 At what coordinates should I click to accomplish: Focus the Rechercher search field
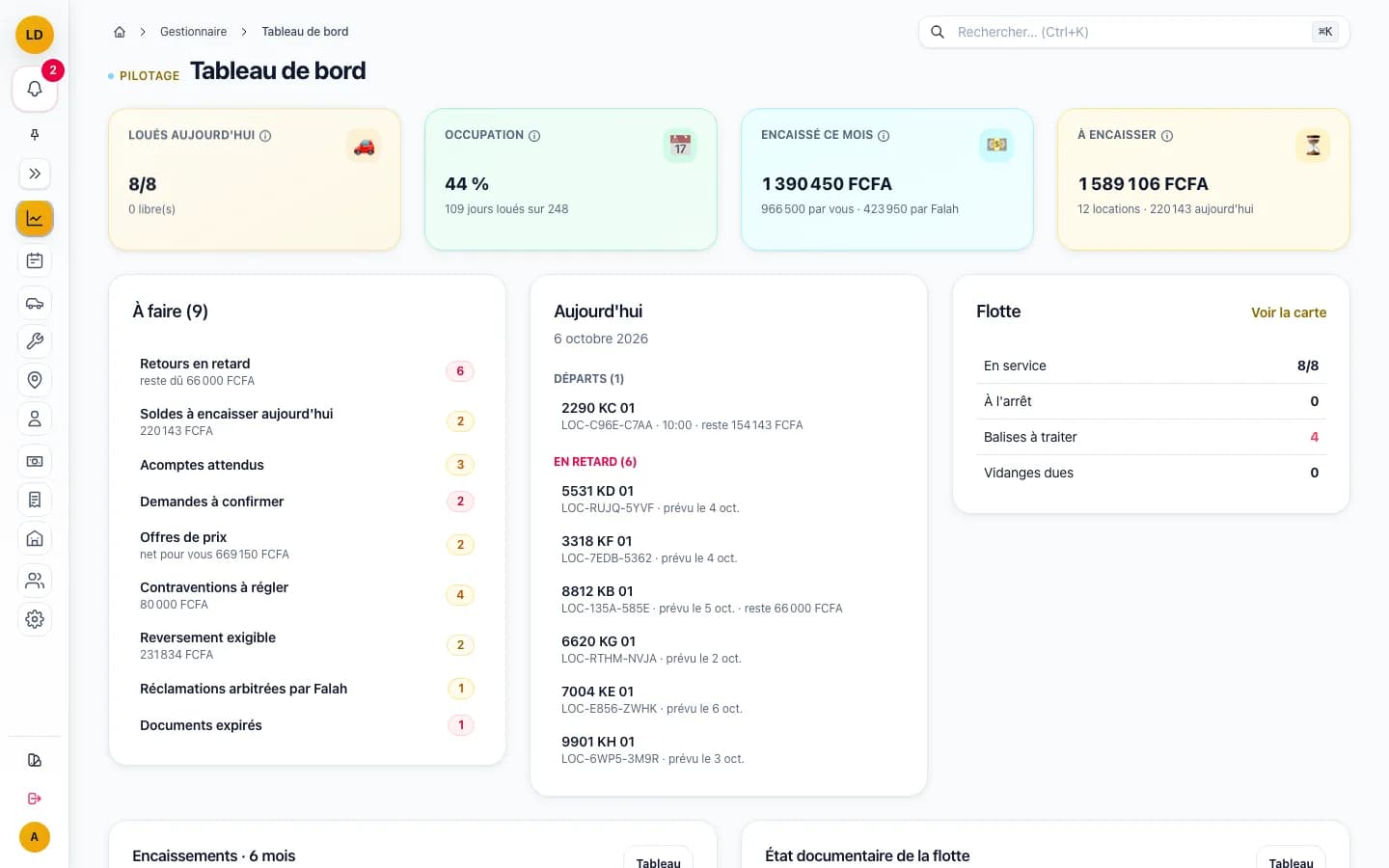pyautogui.click(x=1134, y=32)
